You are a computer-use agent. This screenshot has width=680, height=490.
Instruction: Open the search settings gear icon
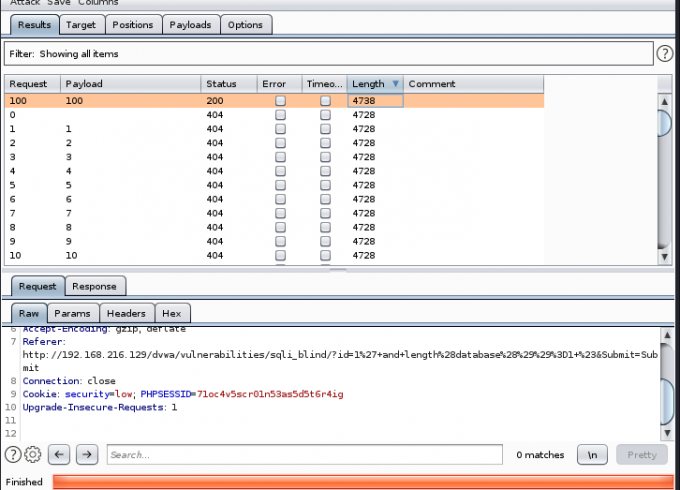[33, 454]
